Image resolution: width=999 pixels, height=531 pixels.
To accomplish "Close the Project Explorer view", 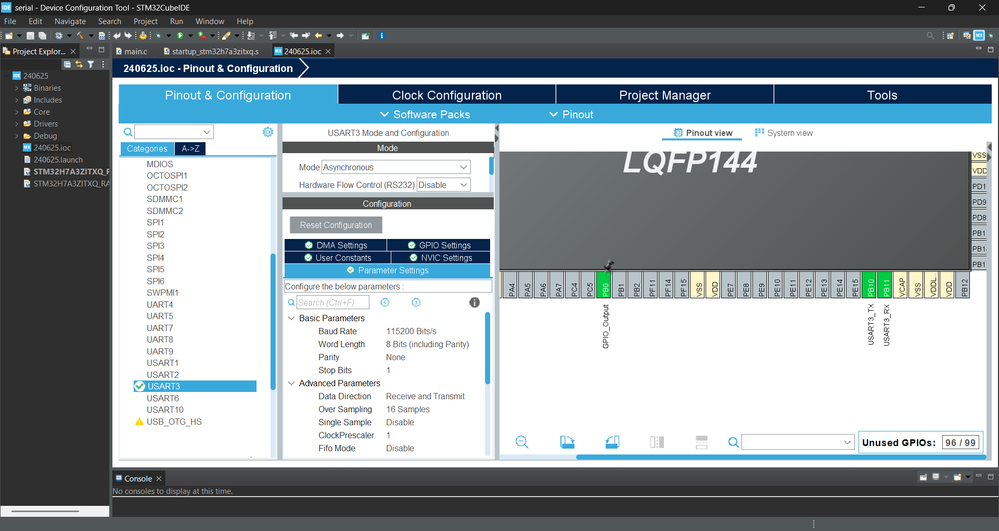I will 73,51.
